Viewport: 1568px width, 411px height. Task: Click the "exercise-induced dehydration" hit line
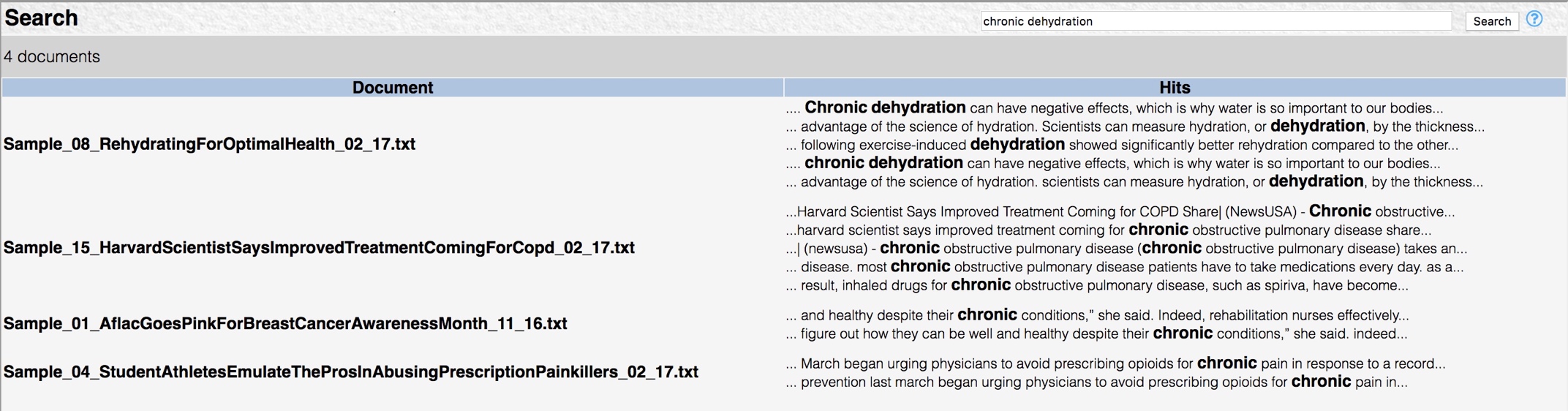tap(1128, 145)
